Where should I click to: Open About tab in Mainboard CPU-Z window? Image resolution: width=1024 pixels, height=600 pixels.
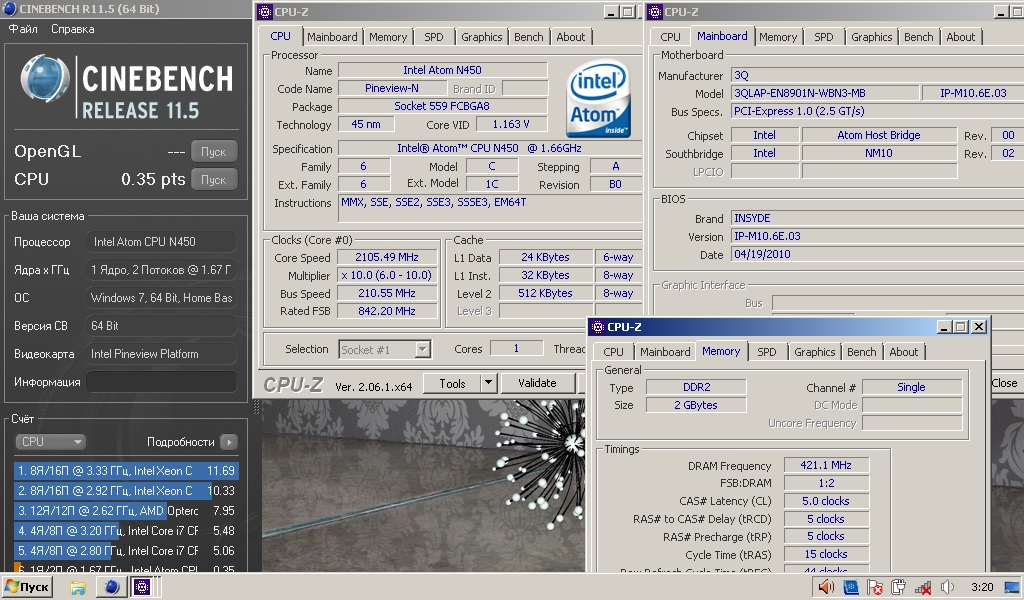(x=961, y=37)
